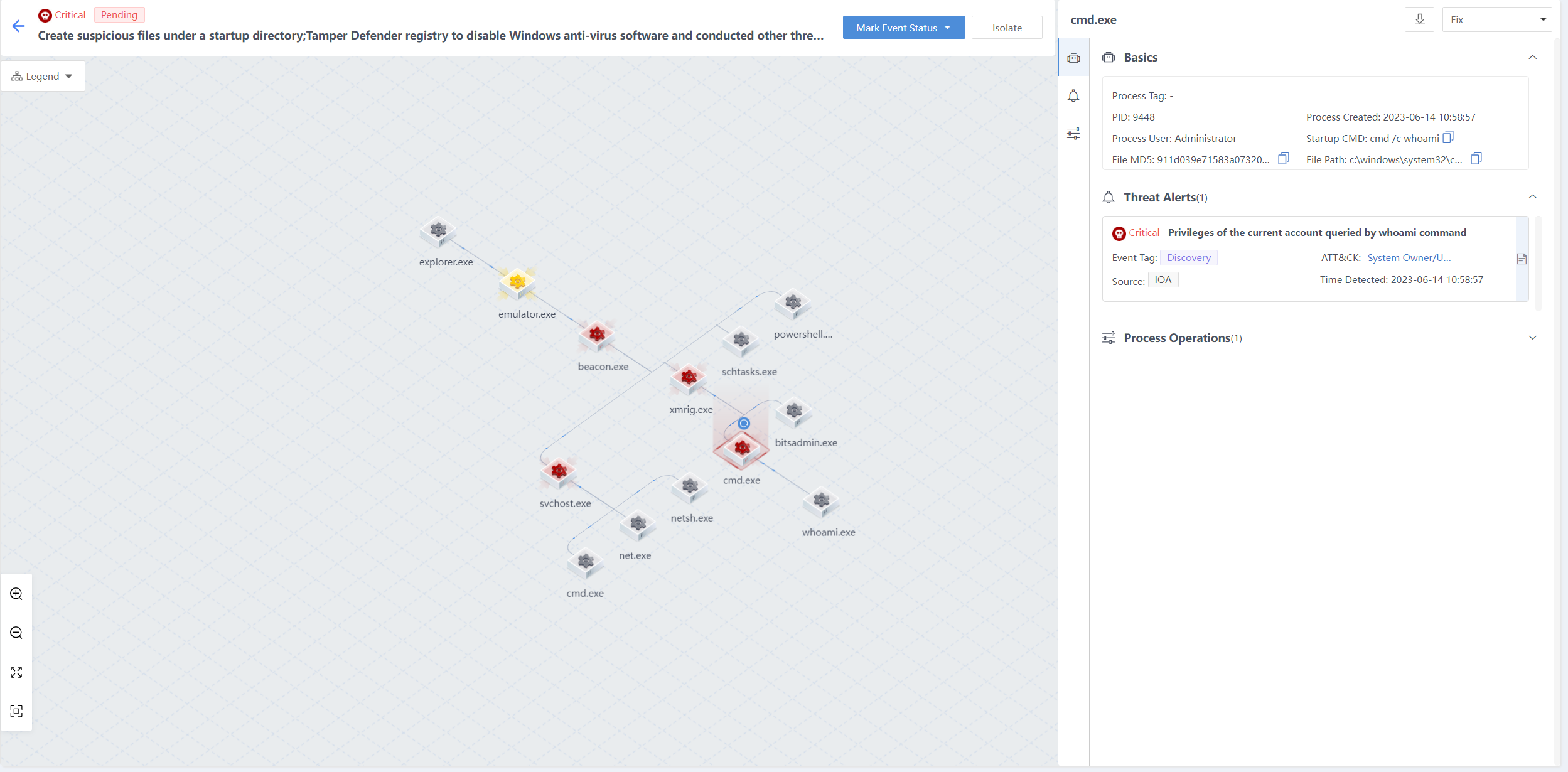1568x772 pixels.
Task: Click the fullscreen expand arrows icon
Action: (16, 672)
